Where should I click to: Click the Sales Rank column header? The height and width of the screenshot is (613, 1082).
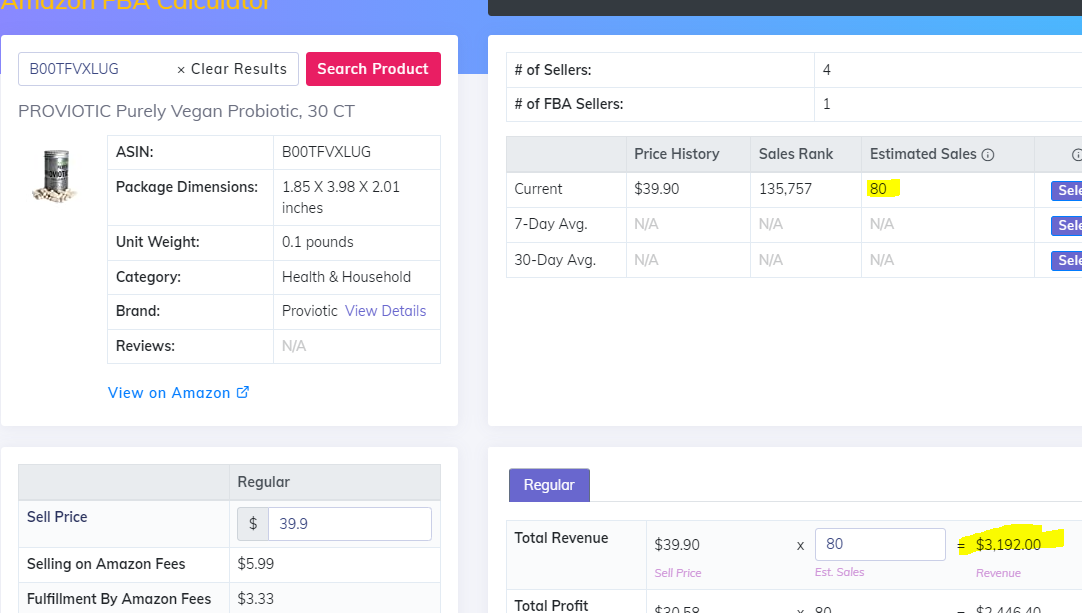[796, 154]
